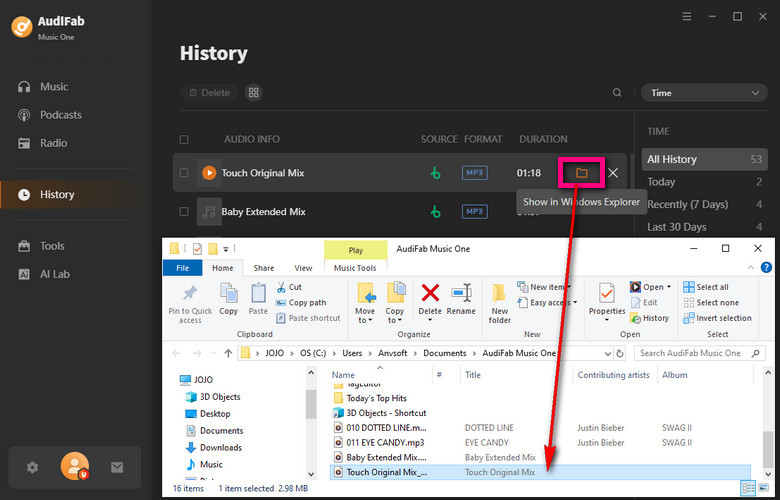Click the Search AudiFab Music One box
The width and height of the screenshot is (780, 500).
tap(699, 353)
